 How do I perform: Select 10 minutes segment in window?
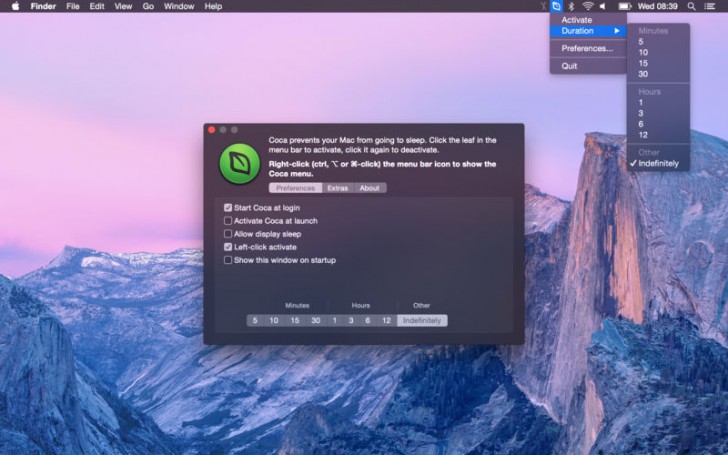click(x=274, y=320)
